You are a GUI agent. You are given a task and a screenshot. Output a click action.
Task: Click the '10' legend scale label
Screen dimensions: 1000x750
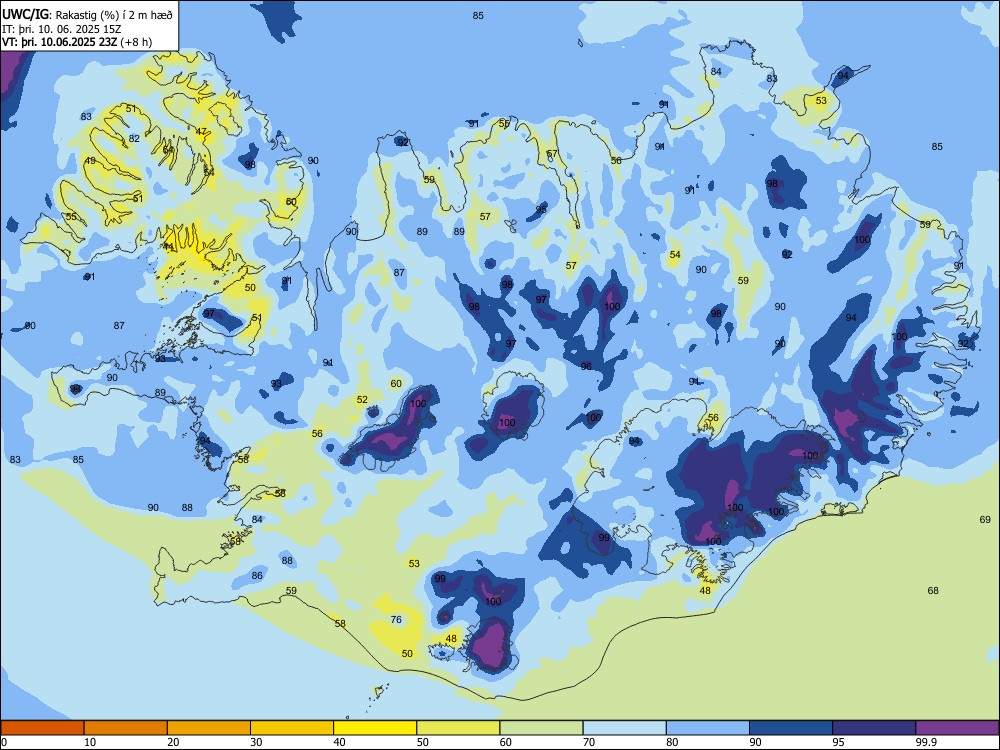(90, 742)
